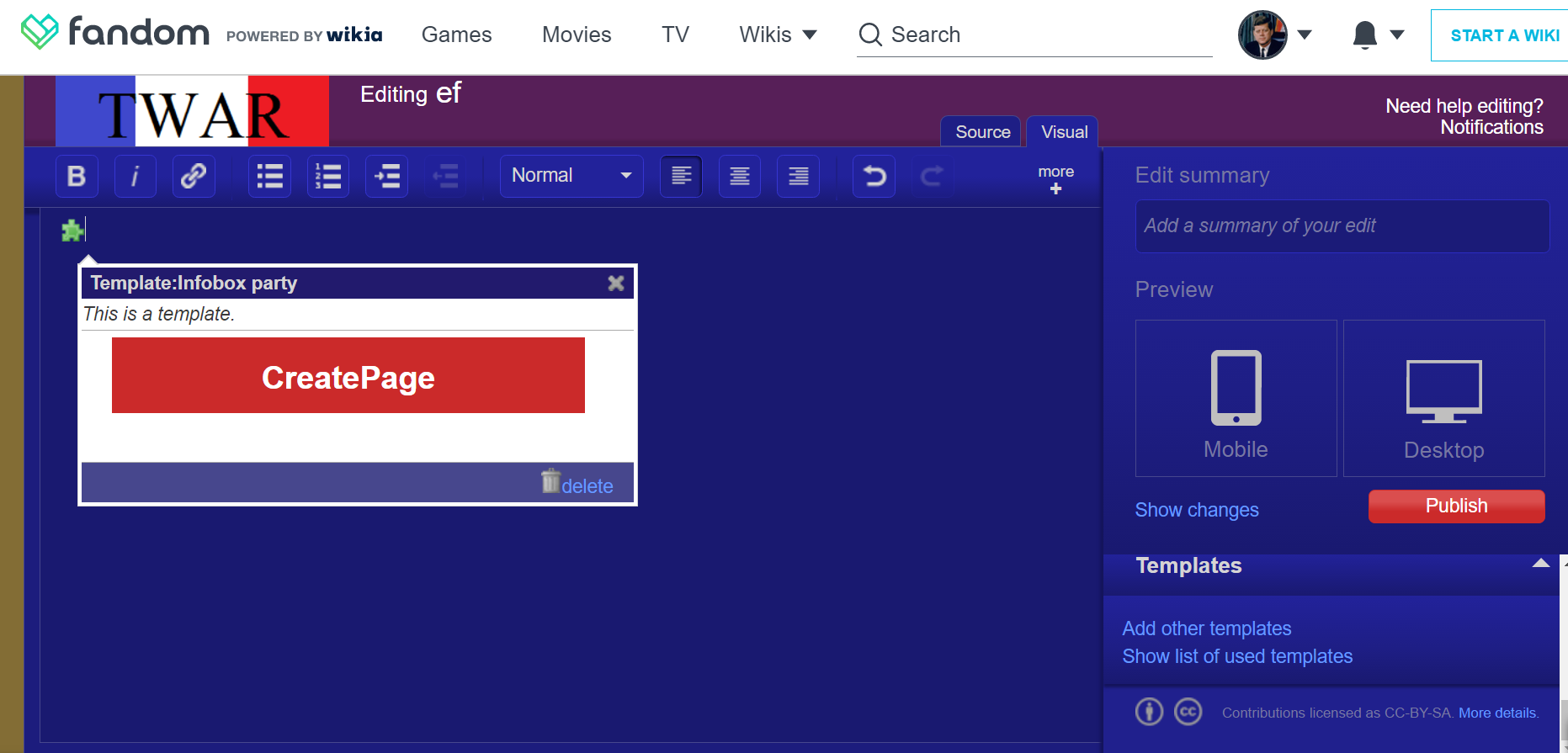Close the Infobox party template popup

[616, 284]
